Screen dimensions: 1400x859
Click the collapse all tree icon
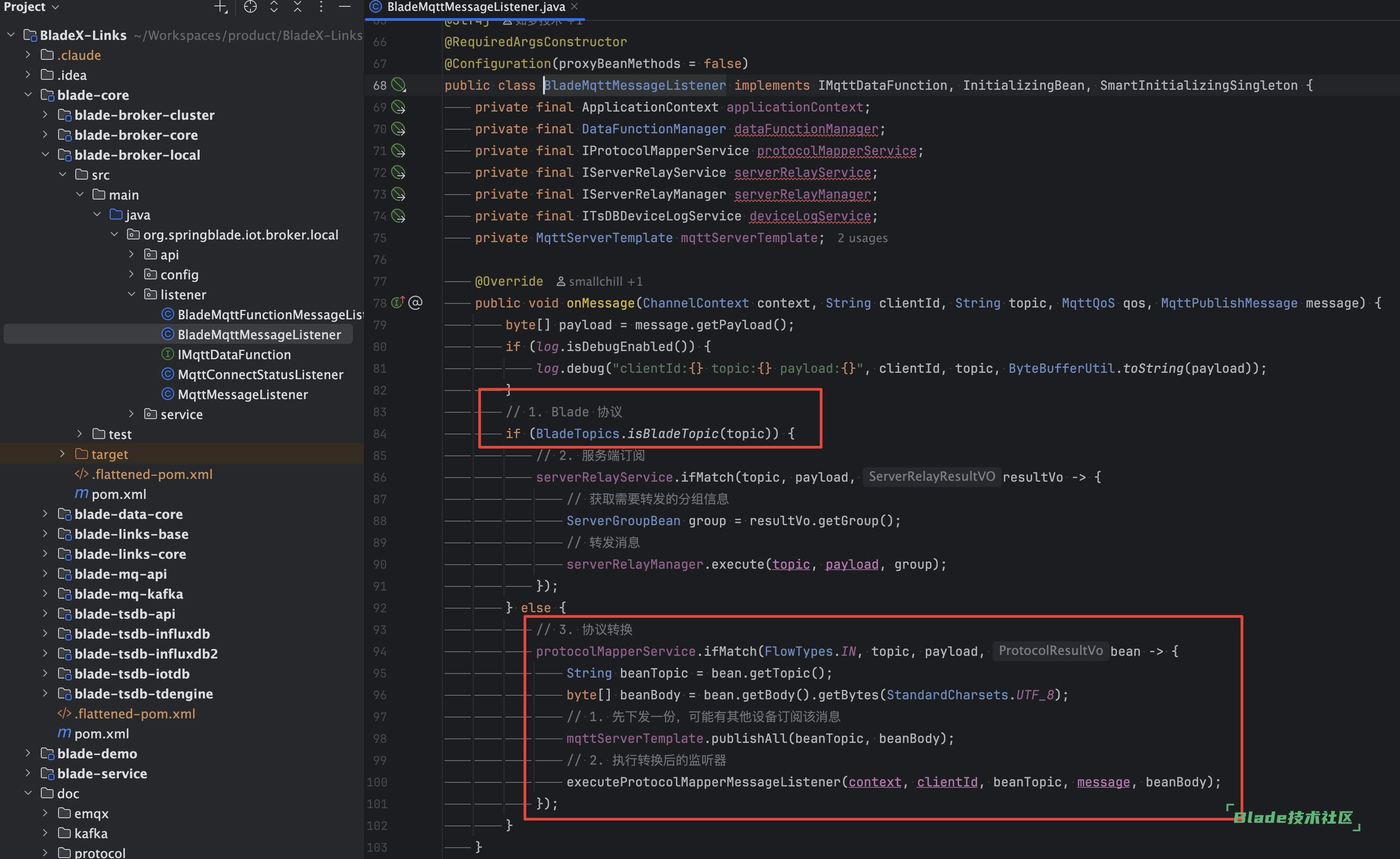click(298, 7)
